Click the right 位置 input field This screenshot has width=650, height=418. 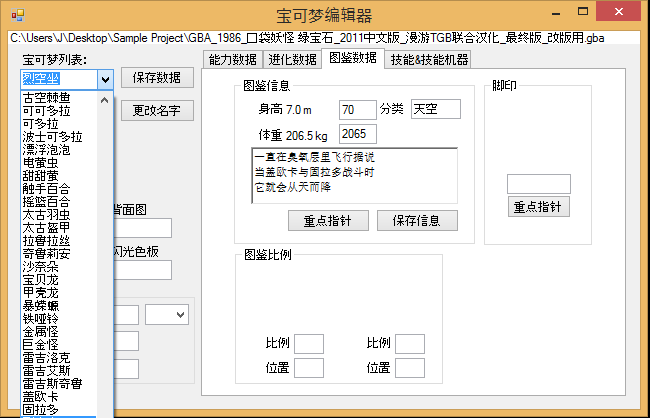pos(410,368)
